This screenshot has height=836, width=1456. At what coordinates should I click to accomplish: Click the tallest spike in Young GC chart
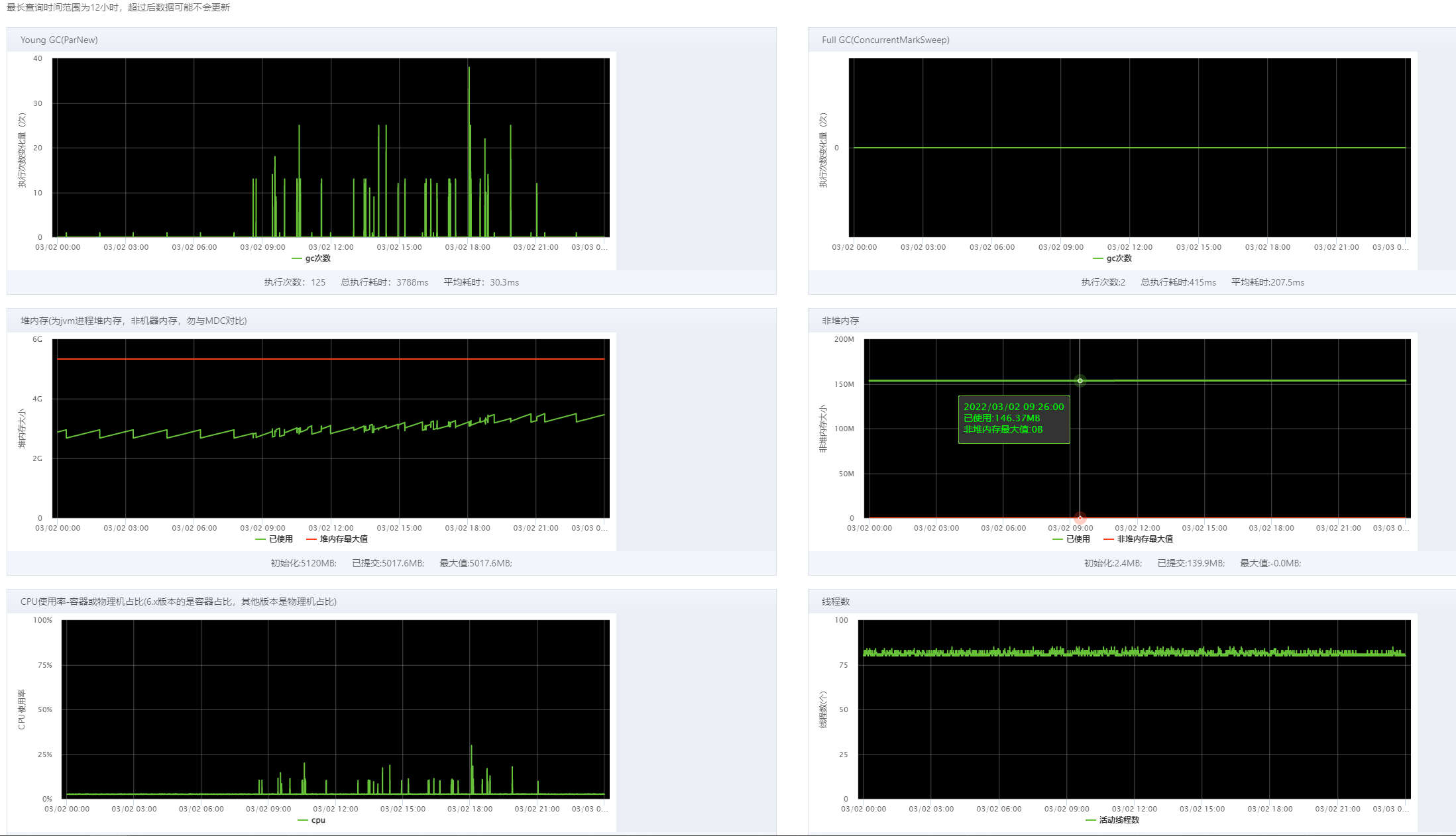469,69
